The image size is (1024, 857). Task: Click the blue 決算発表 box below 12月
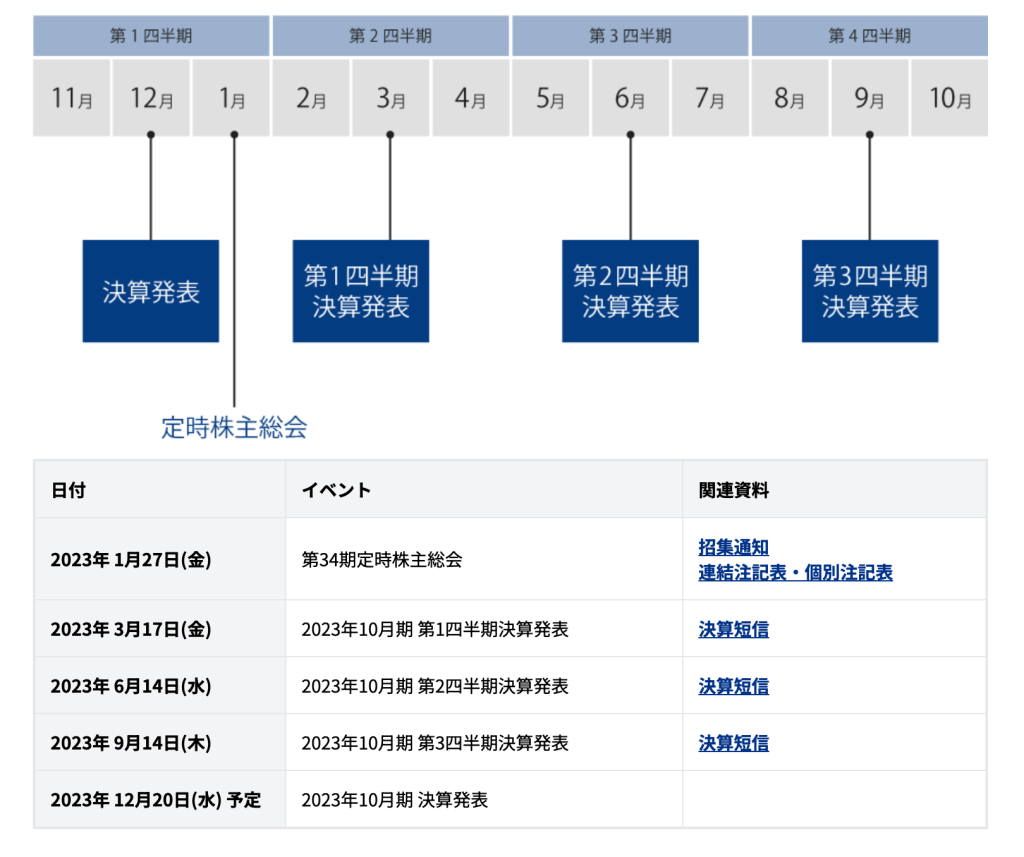pyautogui.click(x=151, y=291)
